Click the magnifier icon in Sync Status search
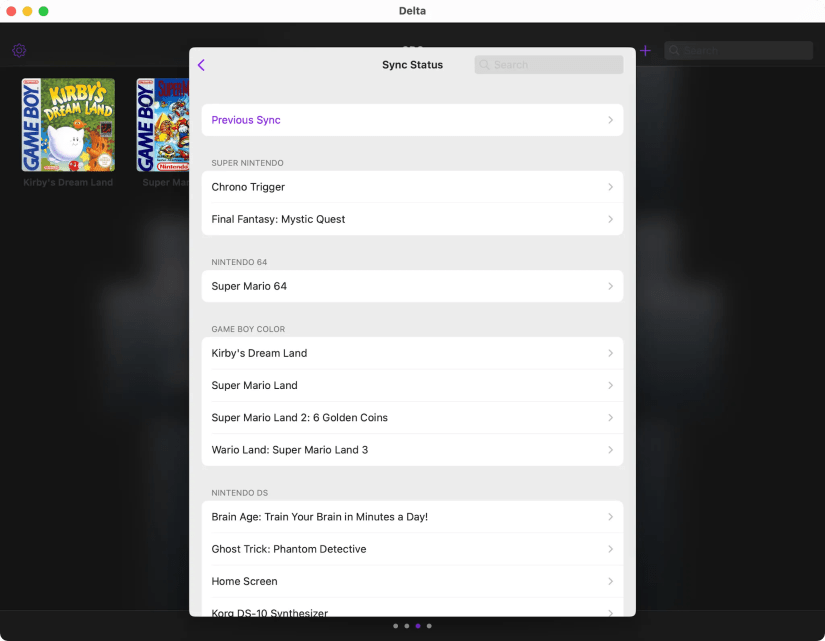The image size is (825, 641). (484, 65)
